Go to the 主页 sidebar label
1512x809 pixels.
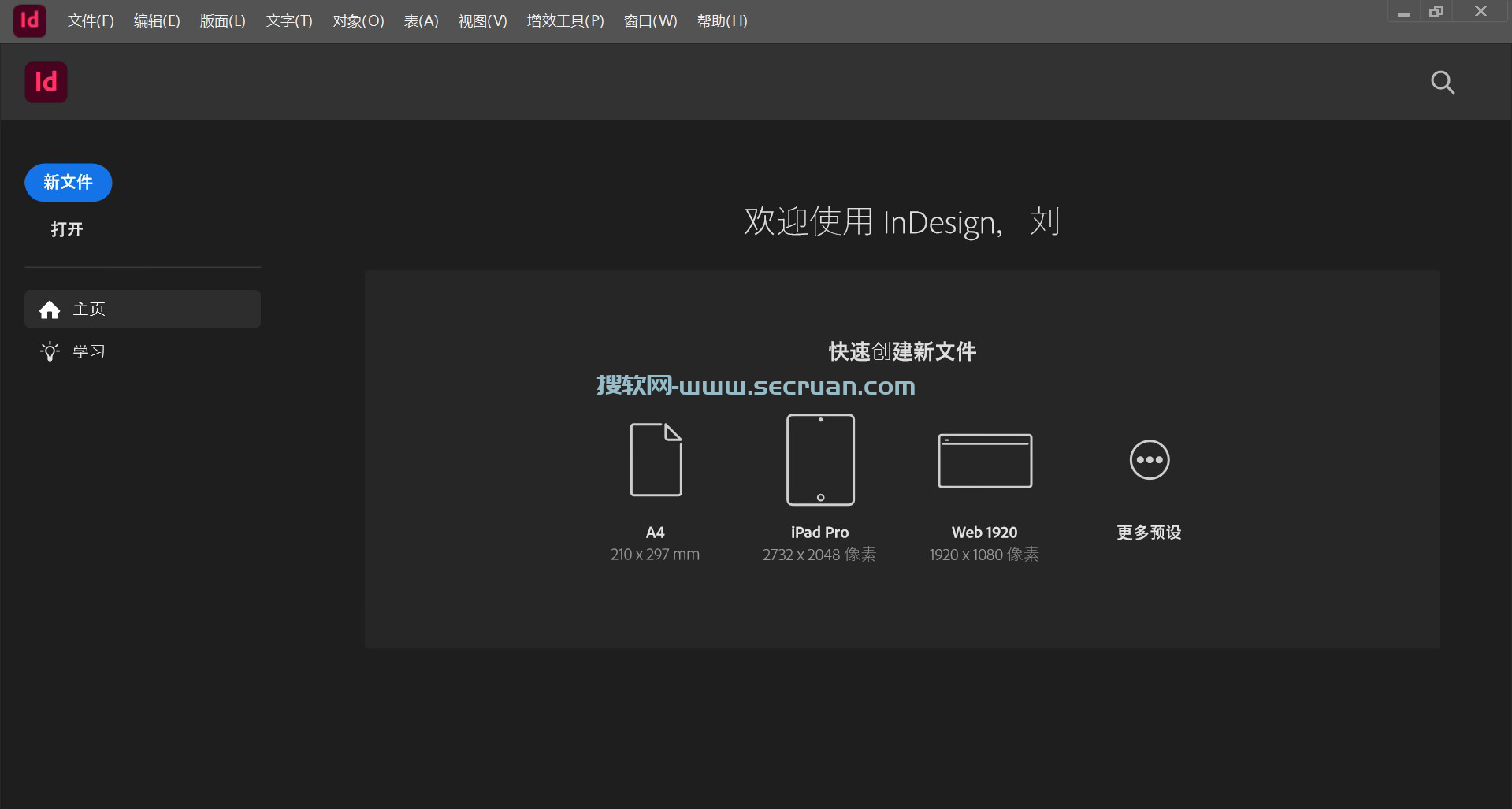(89, 310)
